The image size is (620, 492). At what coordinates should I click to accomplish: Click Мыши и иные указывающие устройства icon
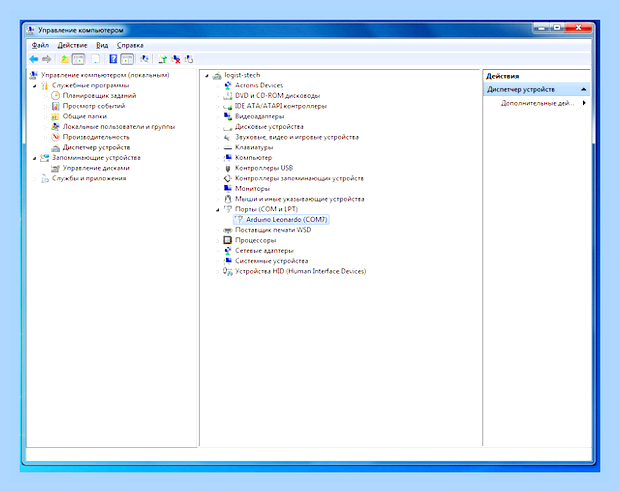(228, 199)
